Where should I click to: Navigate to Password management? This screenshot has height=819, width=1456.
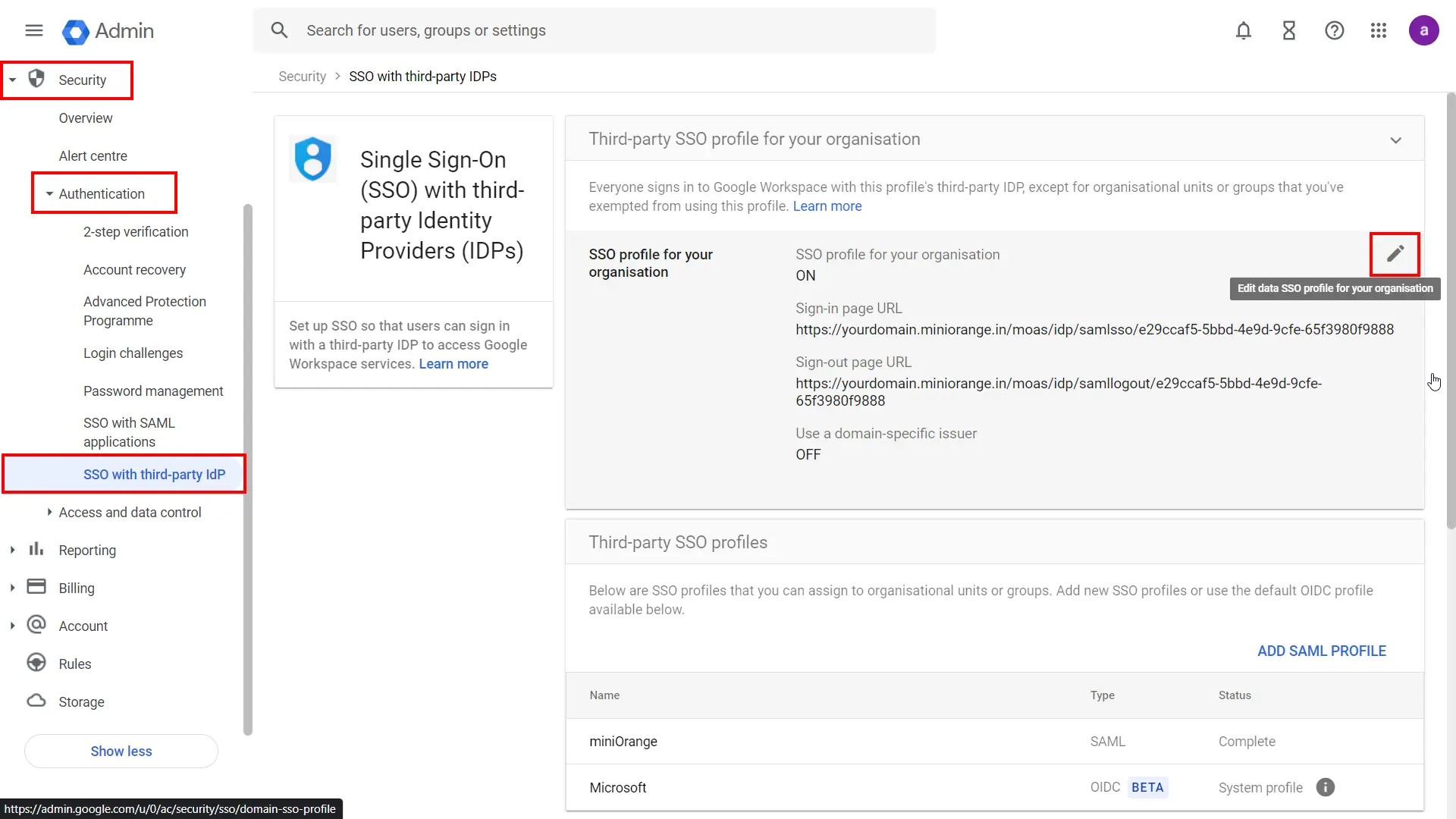(x=153, y=391)
